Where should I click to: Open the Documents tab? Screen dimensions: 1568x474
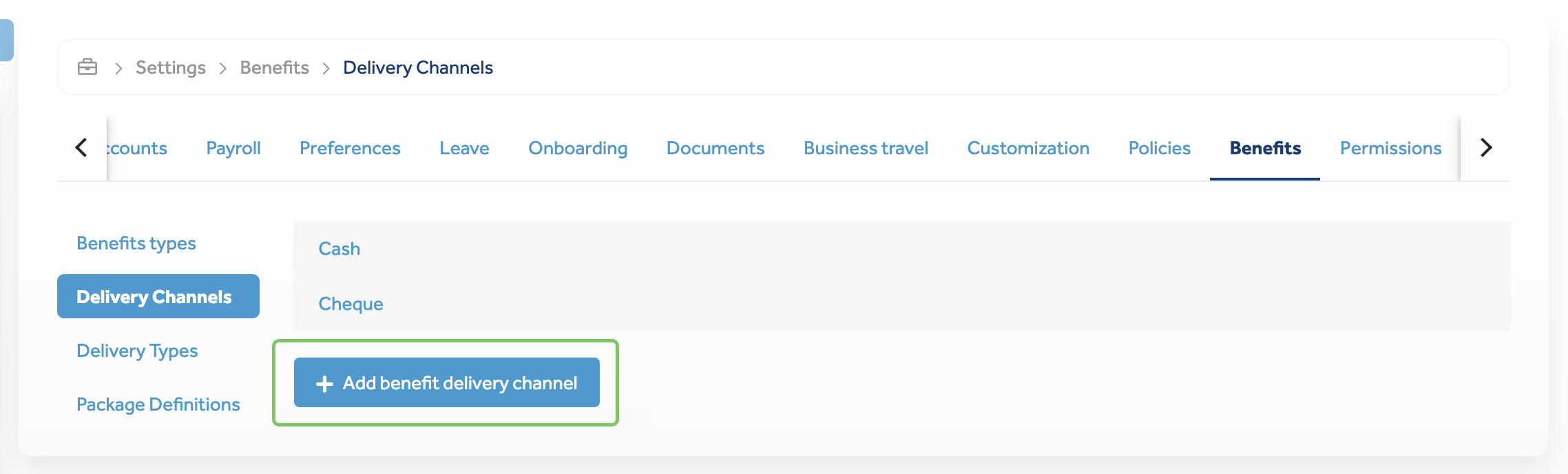click(x=715, y=148)
